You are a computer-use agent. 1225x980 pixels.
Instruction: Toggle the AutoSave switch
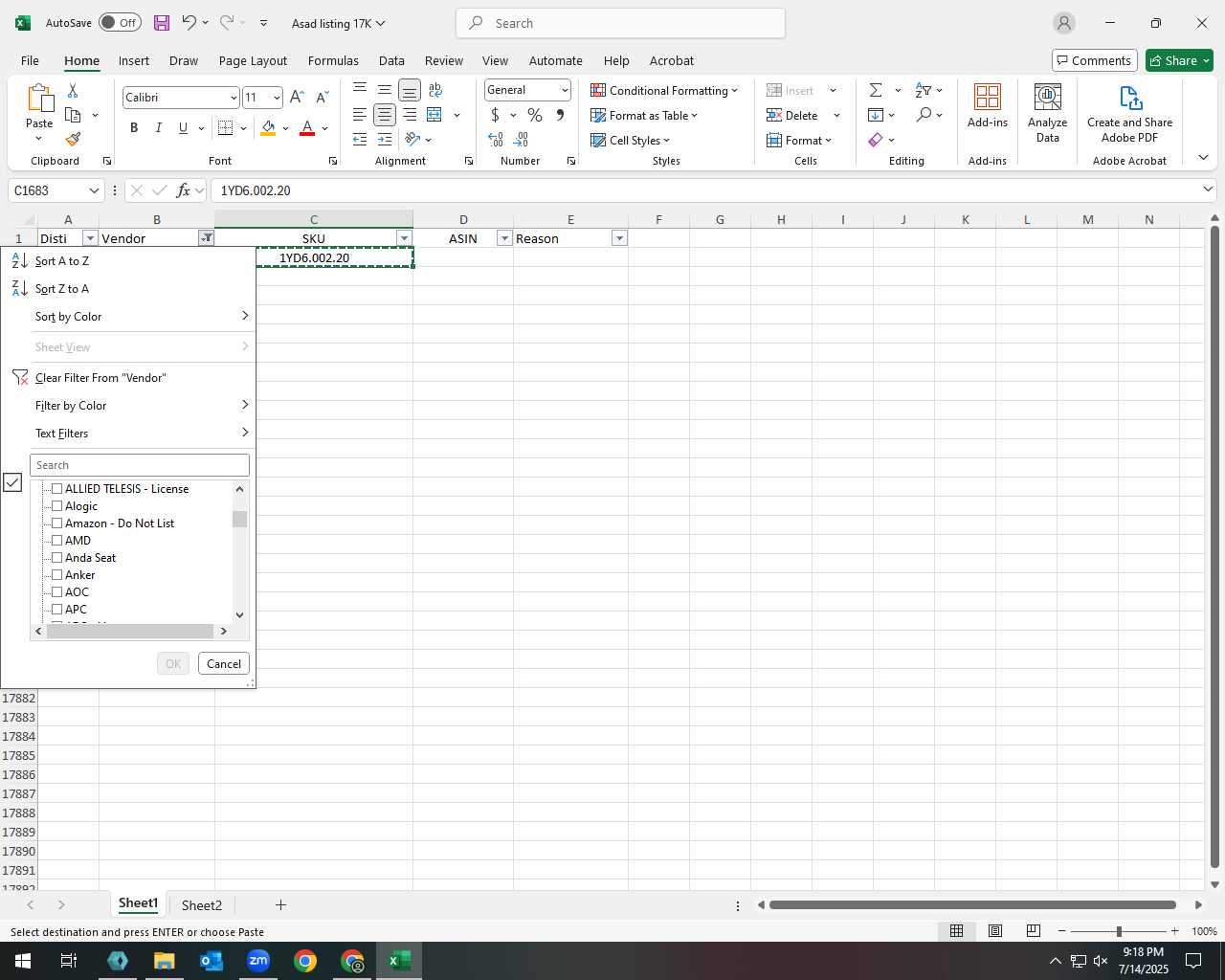(120, 23)
